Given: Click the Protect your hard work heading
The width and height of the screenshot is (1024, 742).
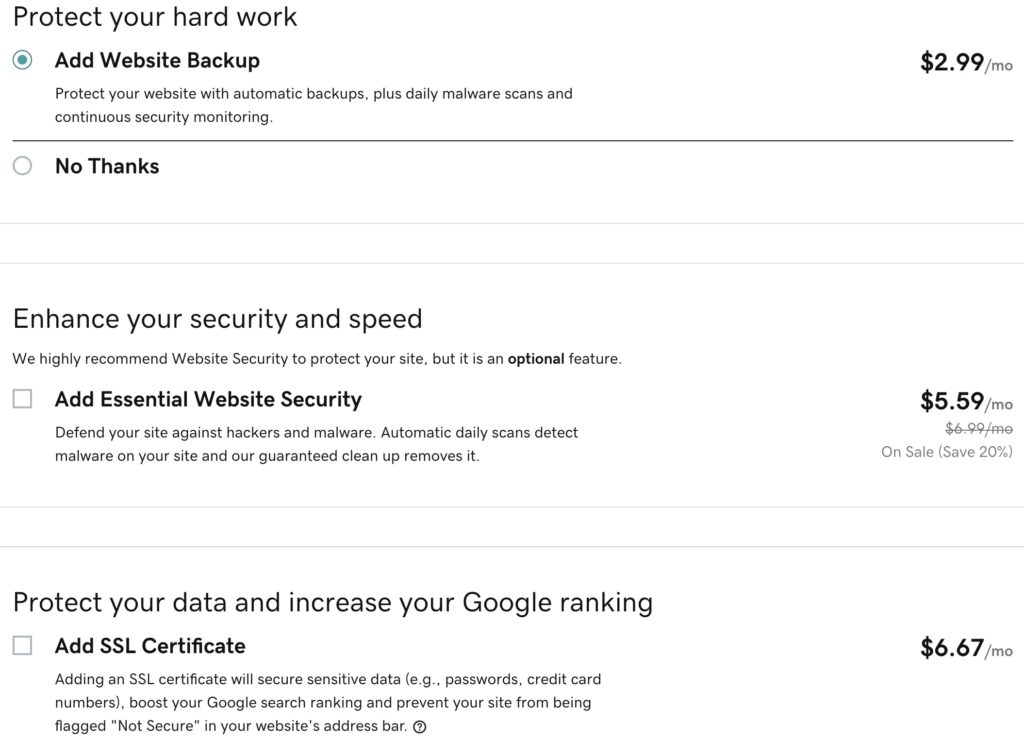Looking at the screenshot, I should [155, 17].
